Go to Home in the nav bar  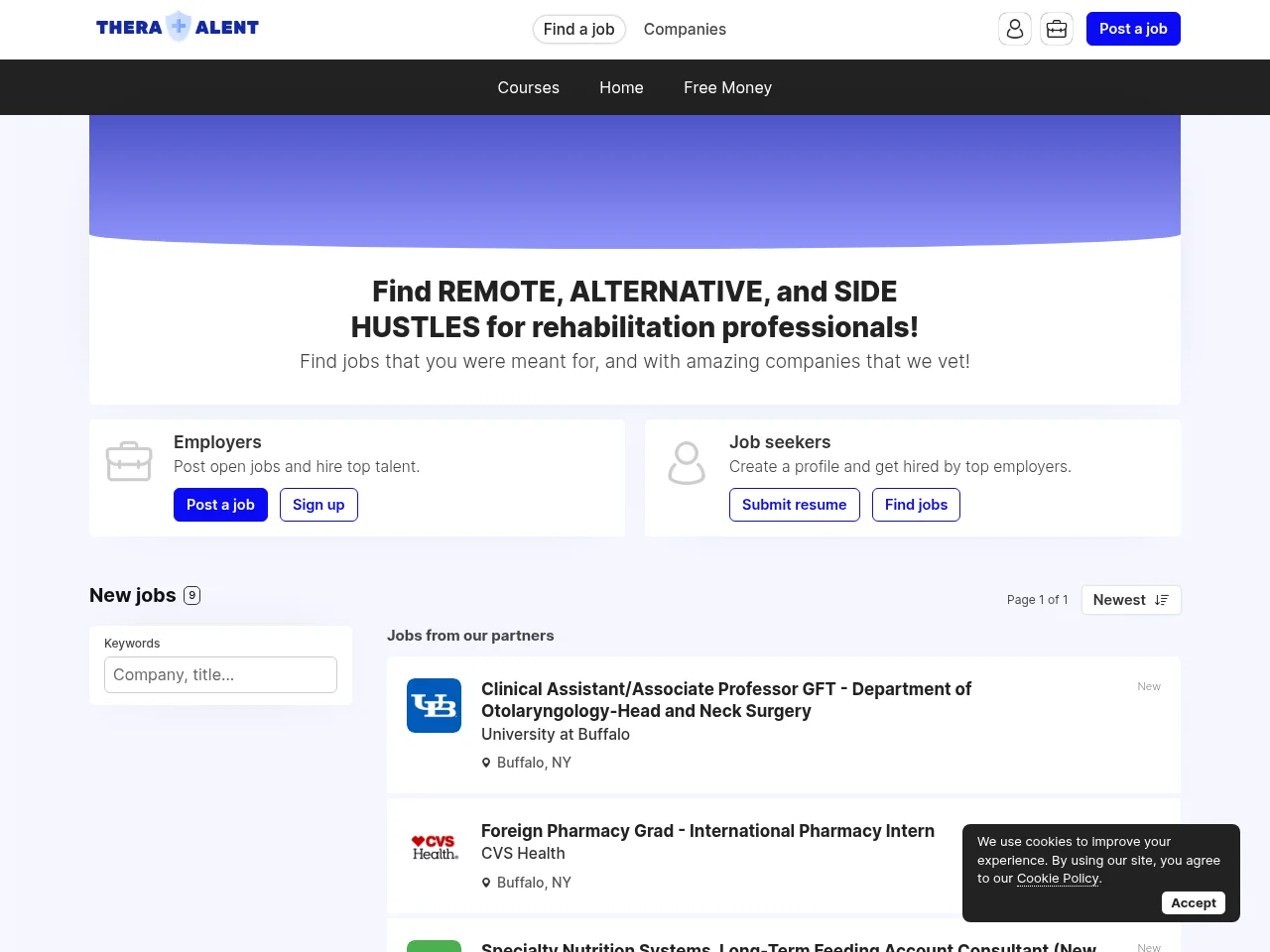coord(621,87)
